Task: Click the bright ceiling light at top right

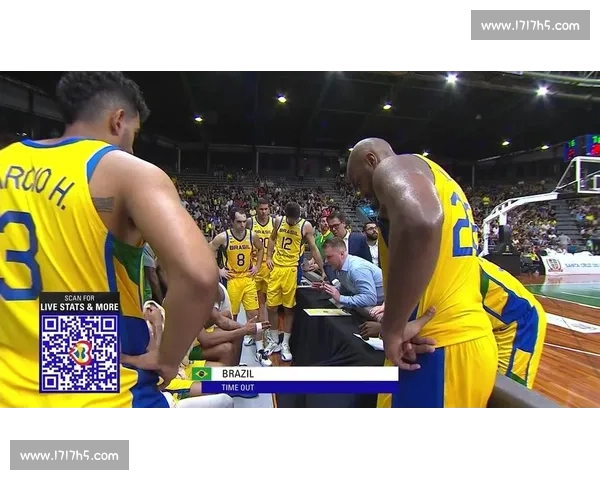Action: [541, 90]
